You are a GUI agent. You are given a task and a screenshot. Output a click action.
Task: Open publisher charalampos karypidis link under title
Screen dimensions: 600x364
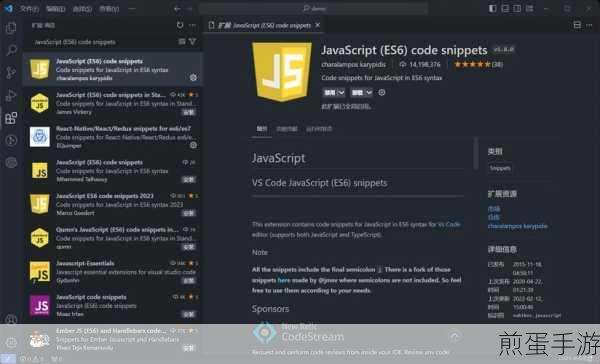354,65
